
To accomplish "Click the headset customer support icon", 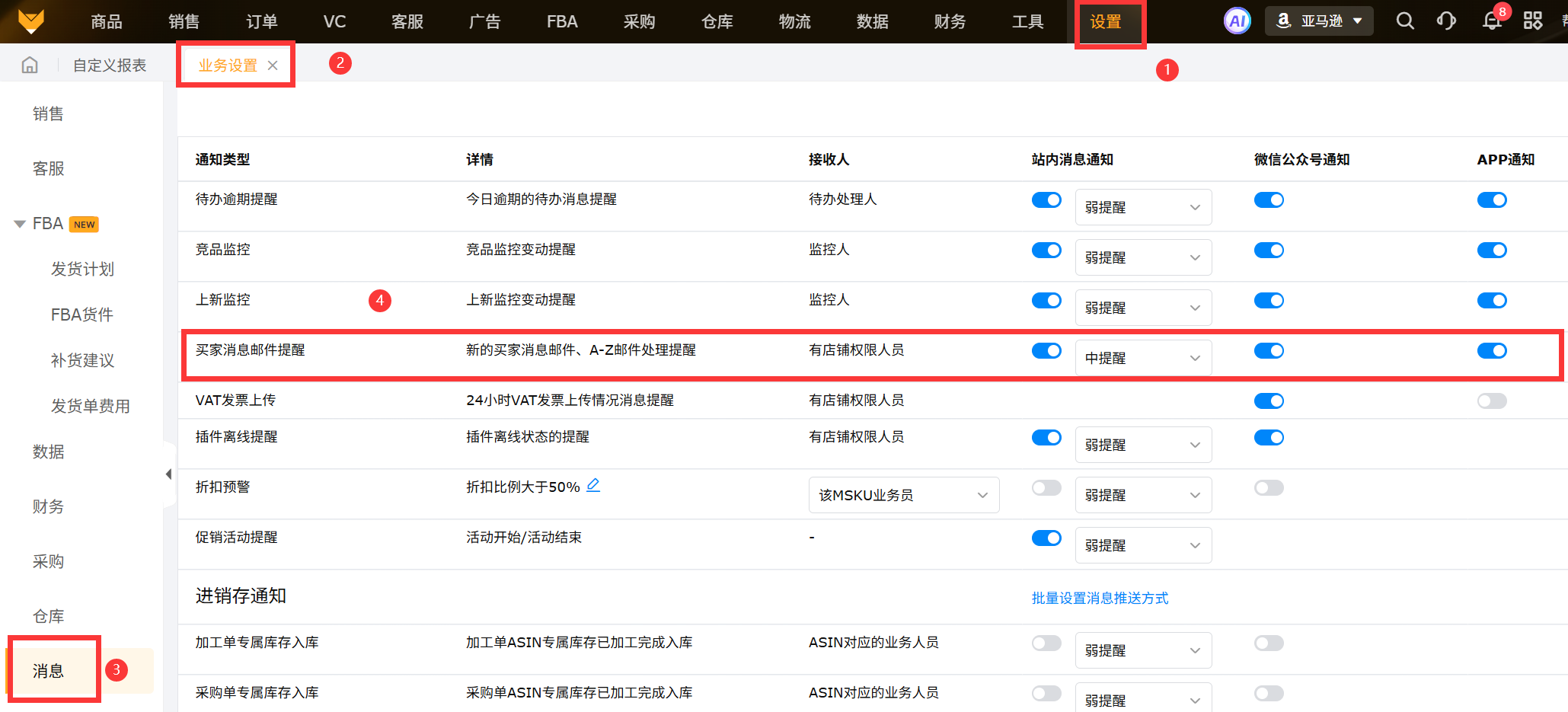I will 1446,21.
